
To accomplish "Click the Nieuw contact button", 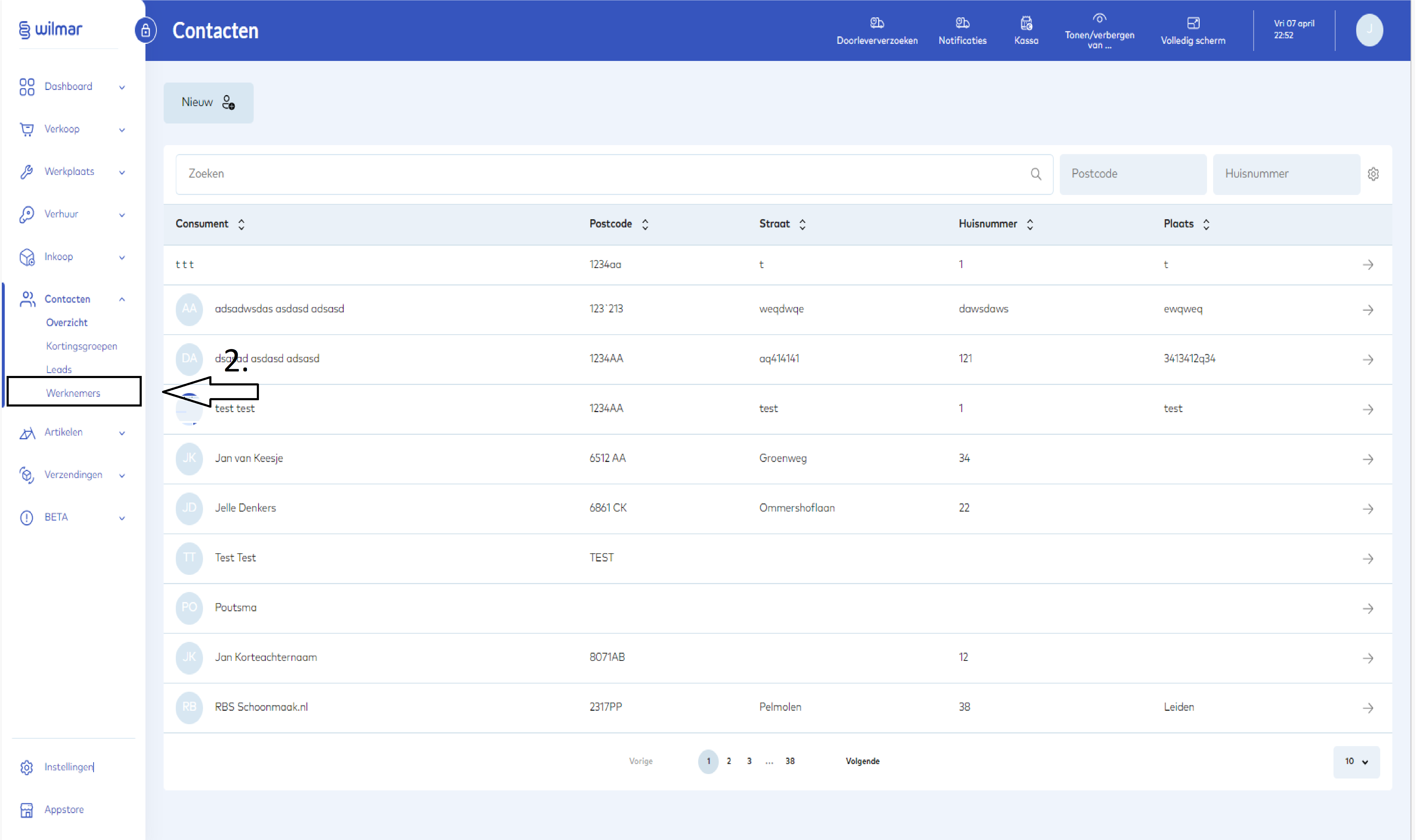I will (208, 102).
